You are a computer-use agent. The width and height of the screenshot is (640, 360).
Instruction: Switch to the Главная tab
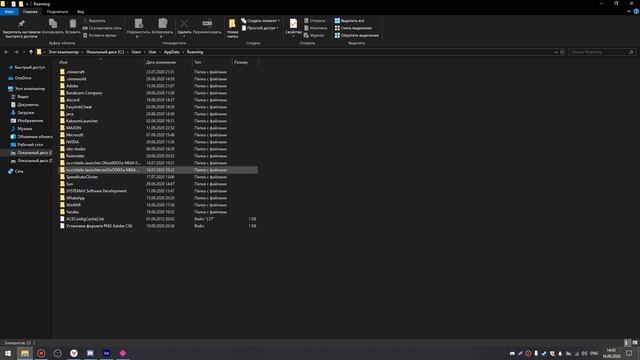pyautogui.click(x=30, y=12)
